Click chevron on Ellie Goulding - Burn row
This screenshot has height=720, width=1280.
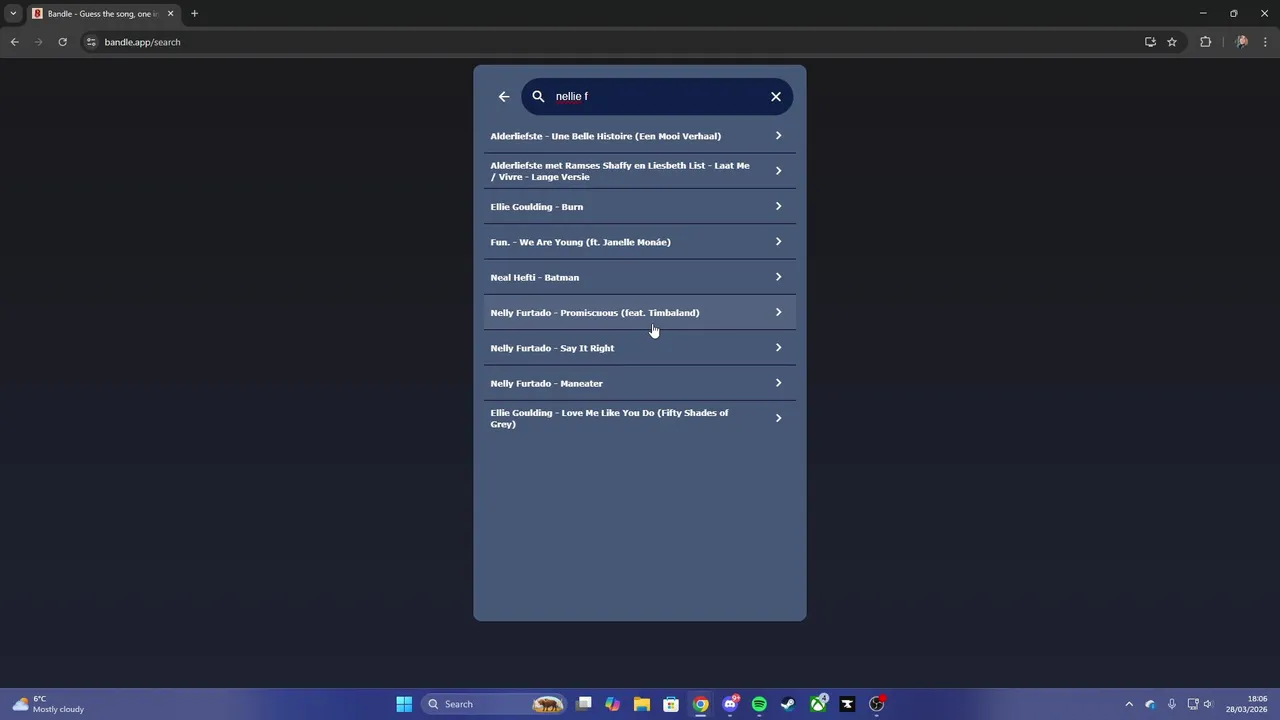click(778, 207)
